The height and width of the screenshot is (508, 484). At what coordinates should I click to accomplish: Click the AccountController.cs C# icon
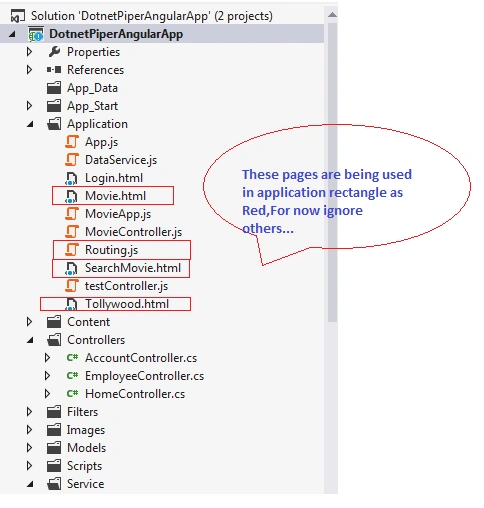point(72,358)
